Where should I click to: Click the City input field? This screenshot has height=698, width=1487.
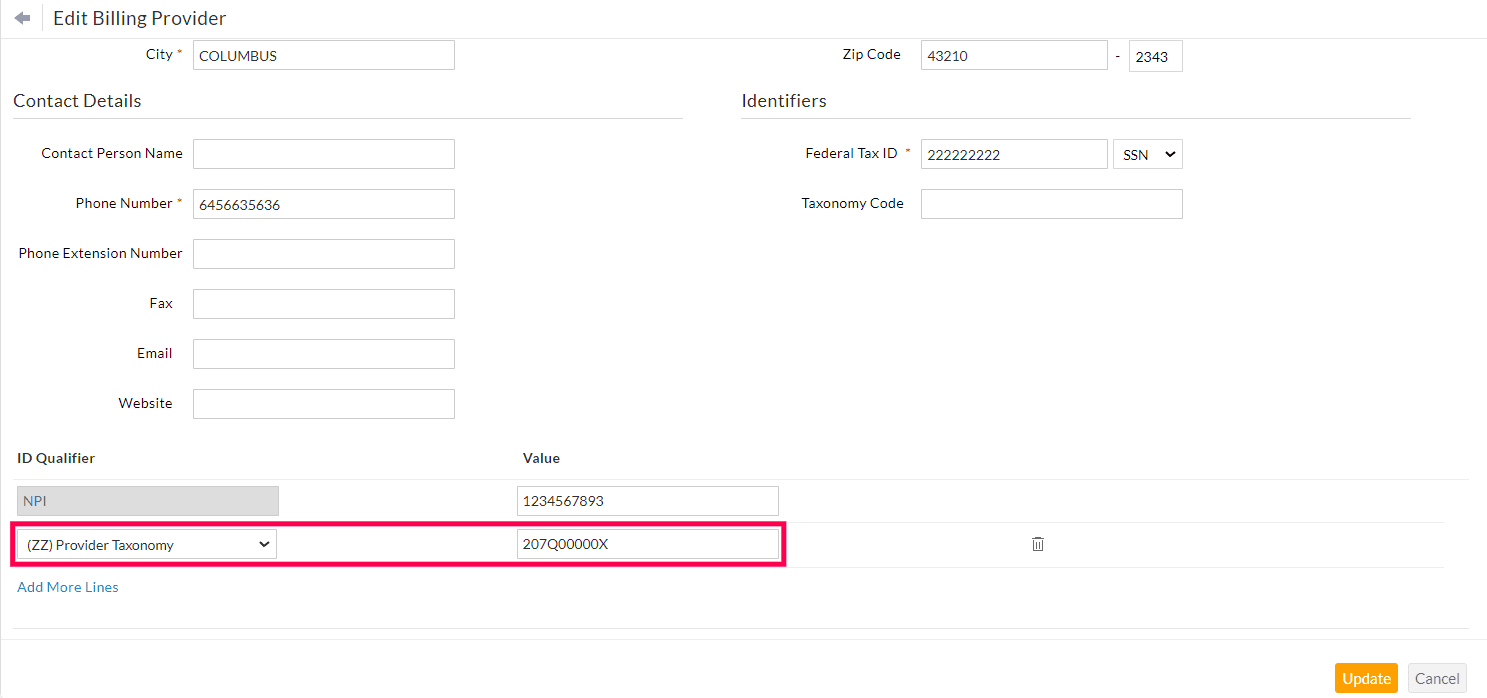coord(323,55)
